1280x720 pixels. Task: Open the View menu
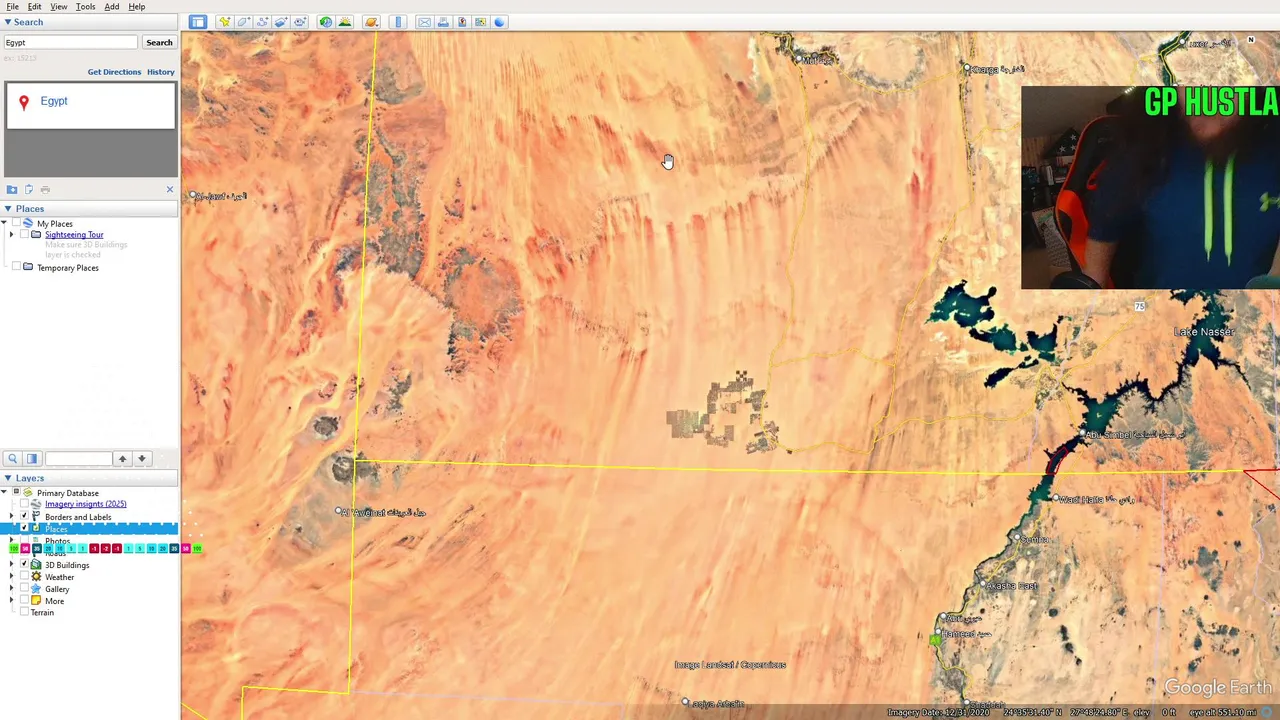tap(59, 6)
